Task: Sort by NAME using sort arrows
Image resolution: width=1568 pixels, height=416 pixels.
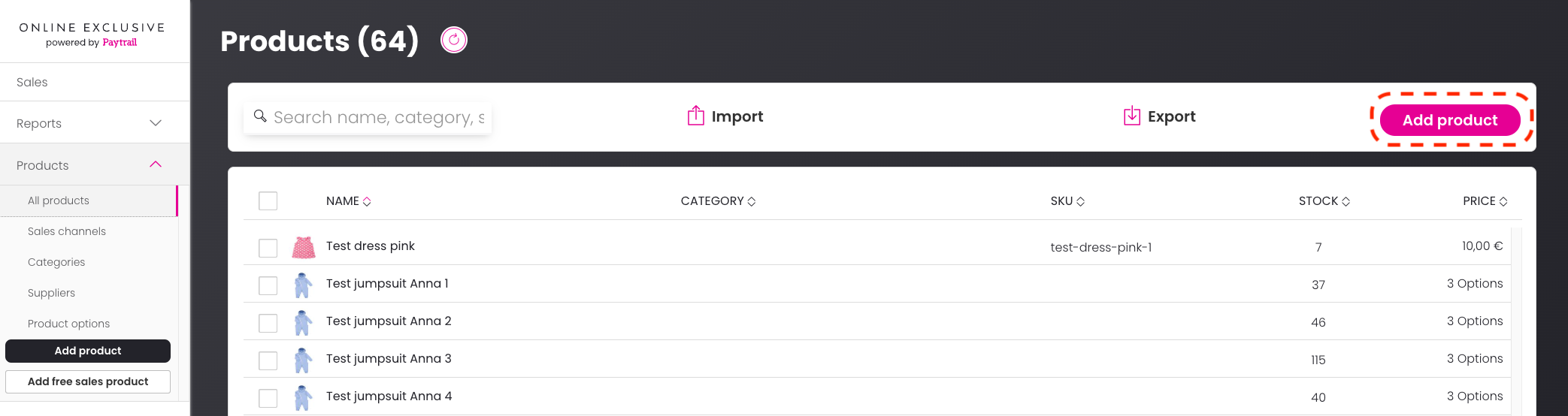Action: [x=367, y=201]
